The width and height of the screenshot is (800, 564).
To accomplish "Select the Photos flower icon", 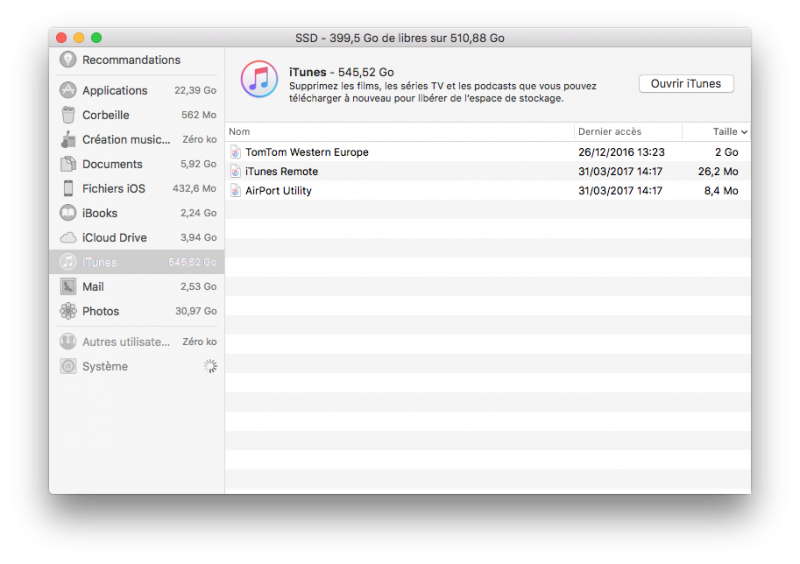I will (68, 311).
